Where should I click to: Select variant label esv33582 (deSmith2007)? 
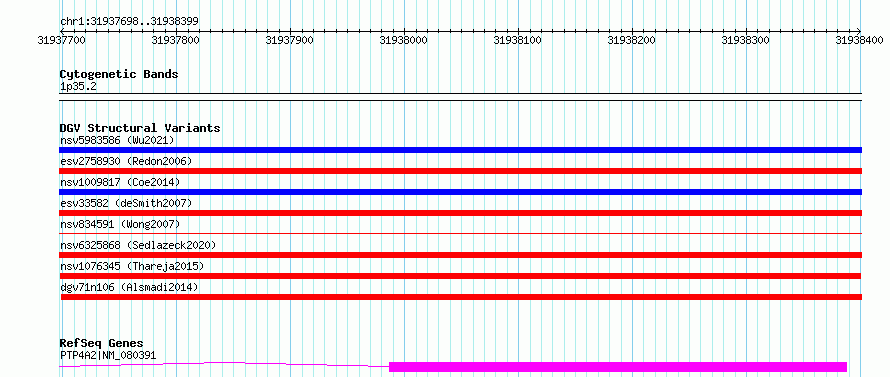point(126,203)
